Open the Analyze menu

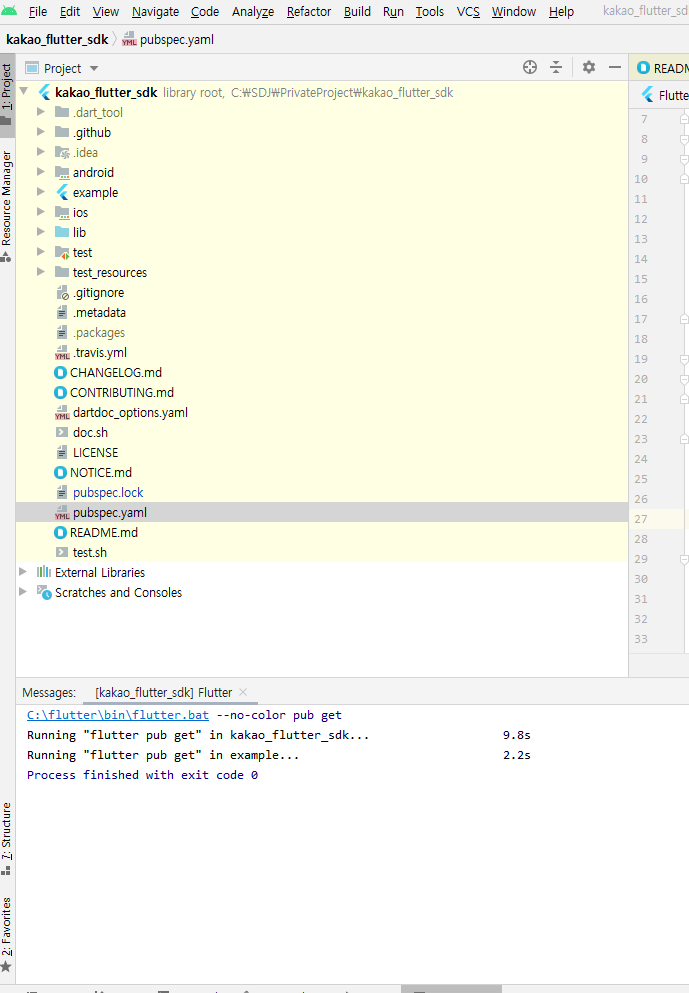[x=253, y=11]
